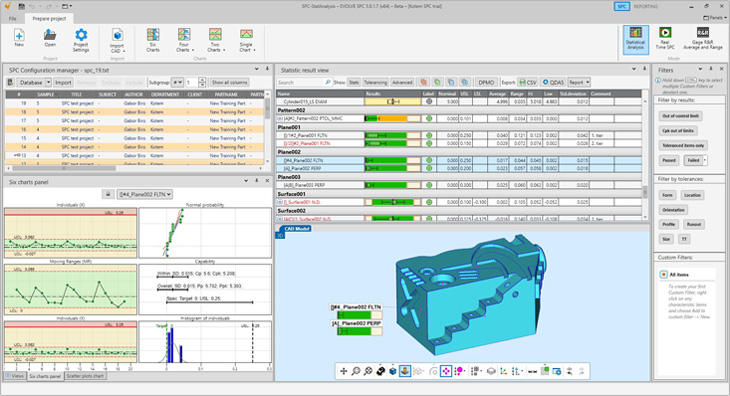Toggle the Stats show button

(x=354, y=82)
